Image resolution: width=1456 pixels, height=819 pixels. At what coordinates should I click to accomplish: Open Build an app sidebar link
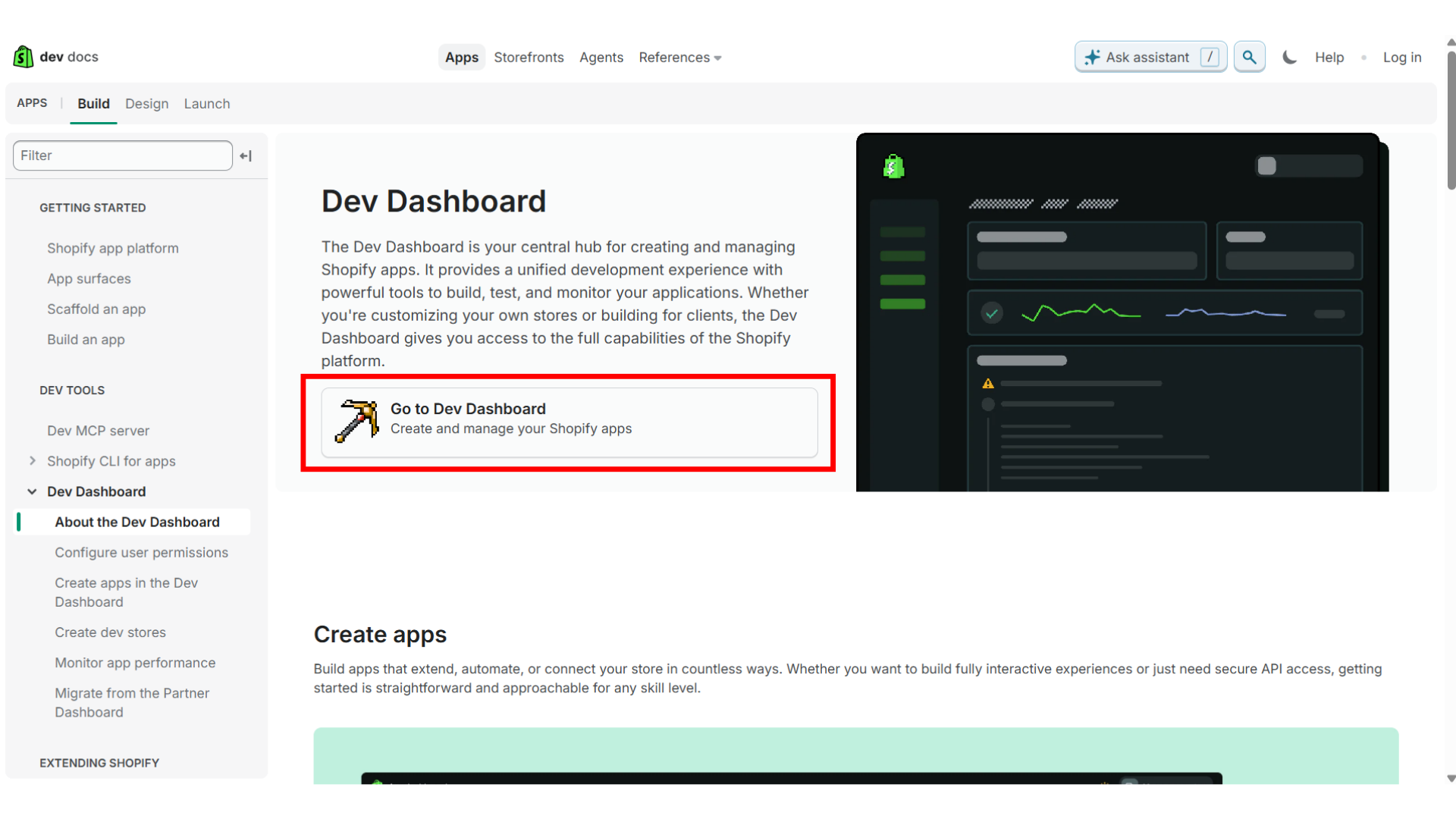tap(86, 339)
